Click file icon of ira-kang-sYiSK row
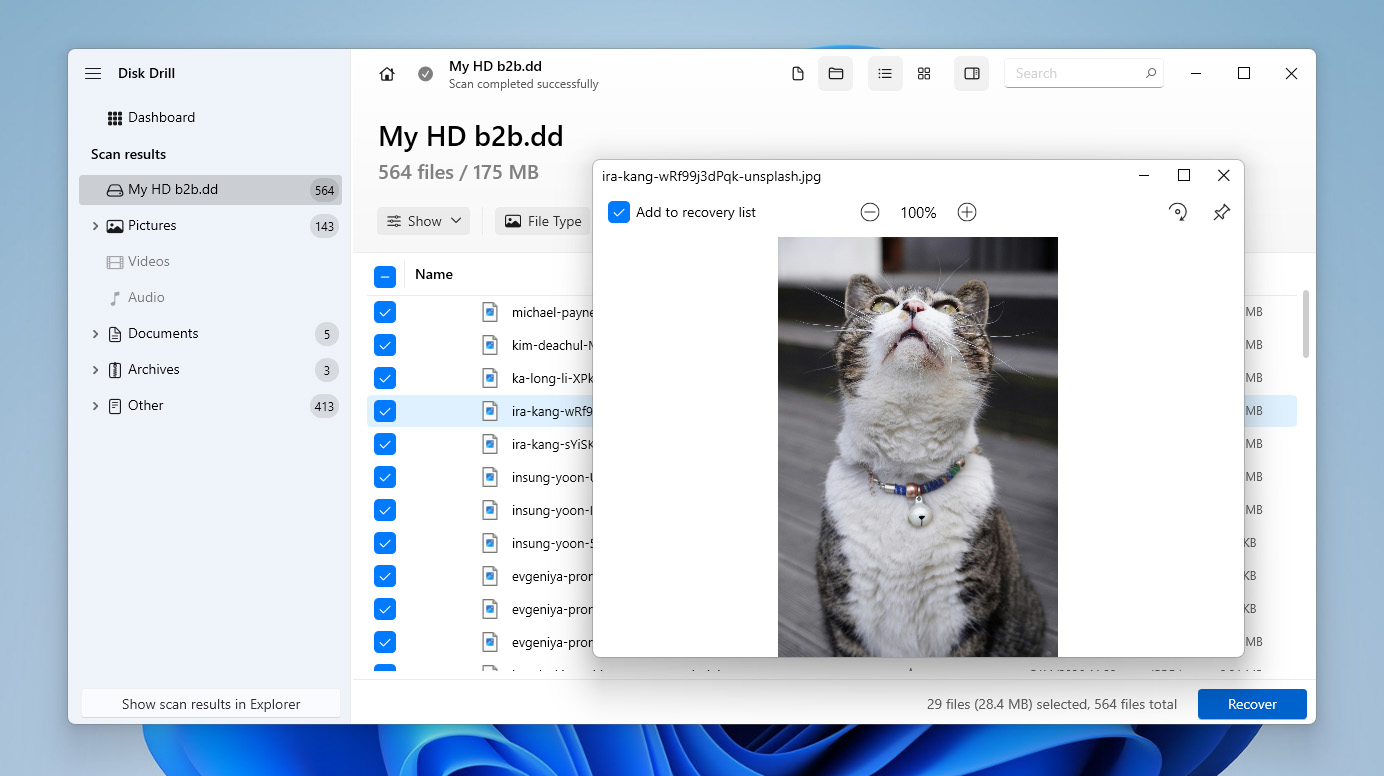 (490, 444)
